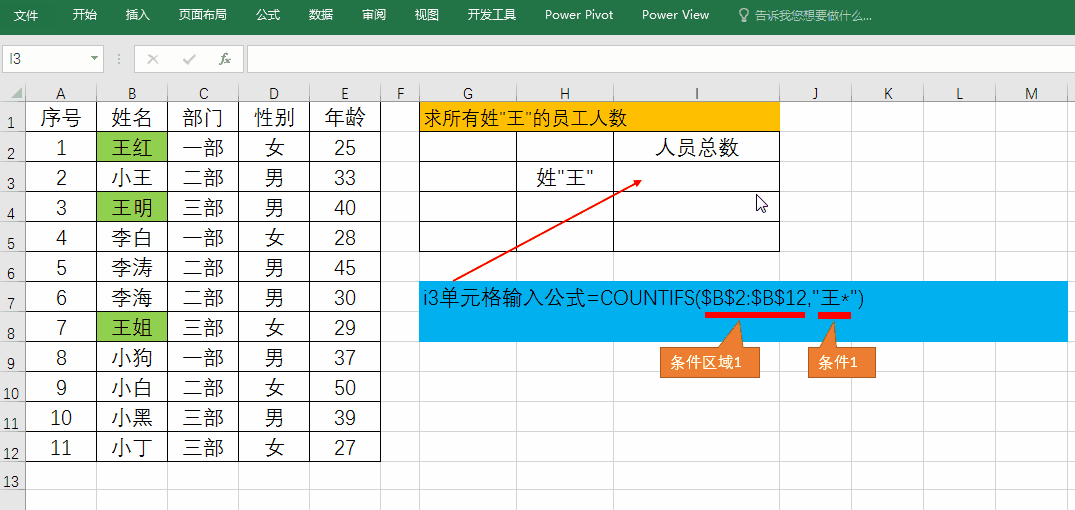This screenshot has height=510, width=1075.
Task: Expand the Name Box dropdown arrow
Action: [x=95, y=59]
